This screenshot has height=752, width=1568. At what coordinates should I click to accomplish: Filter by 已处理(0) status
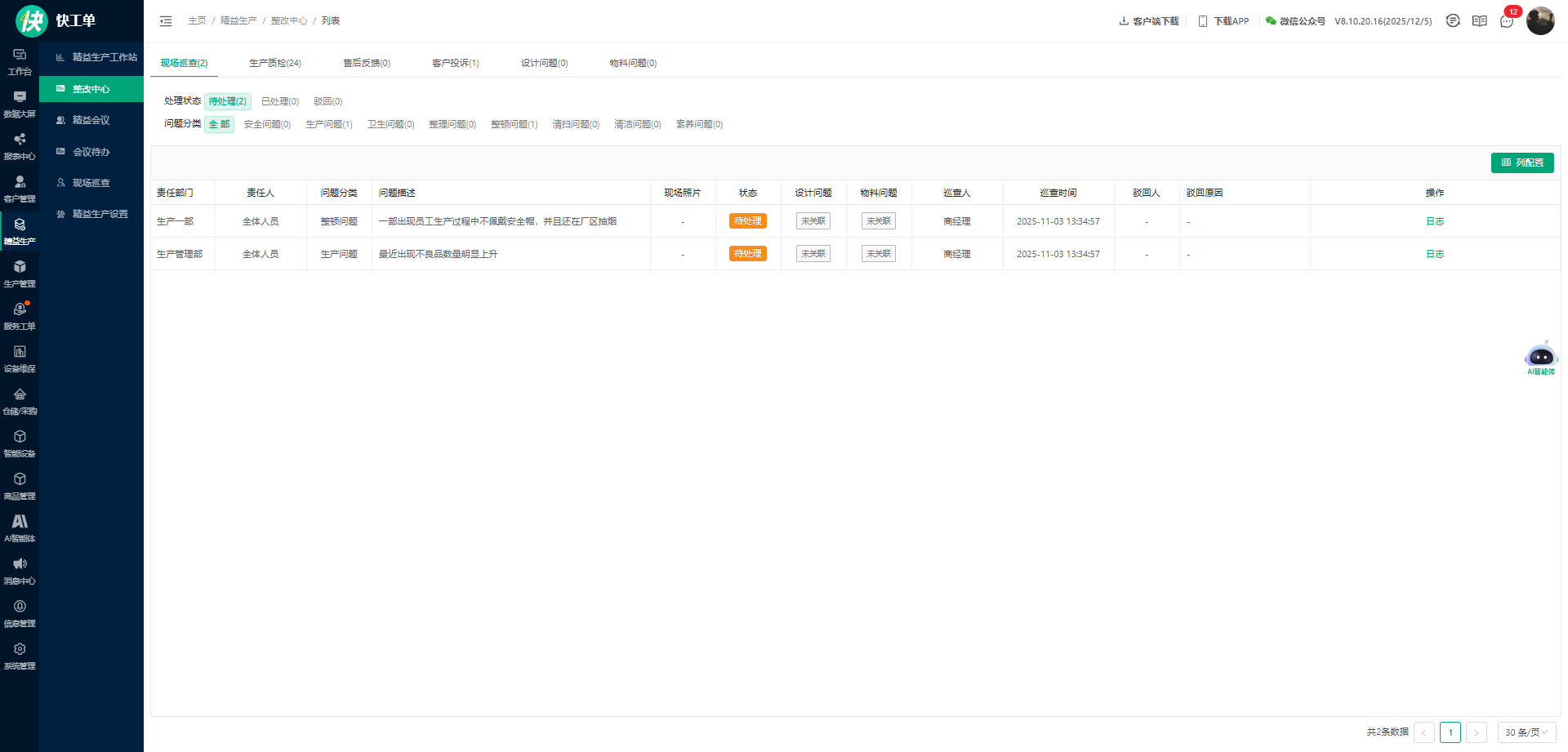coord(279,101)
